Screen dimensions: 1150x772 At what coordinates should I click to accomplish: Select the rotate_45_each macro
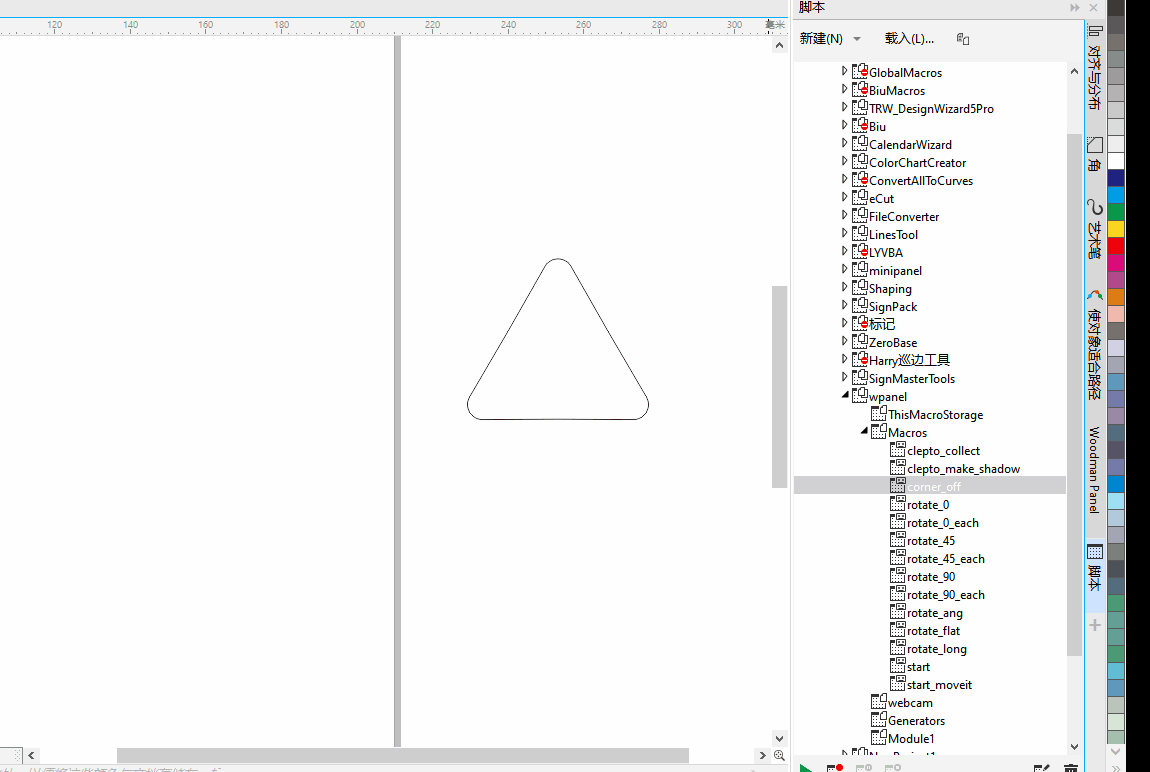[945, 559]
